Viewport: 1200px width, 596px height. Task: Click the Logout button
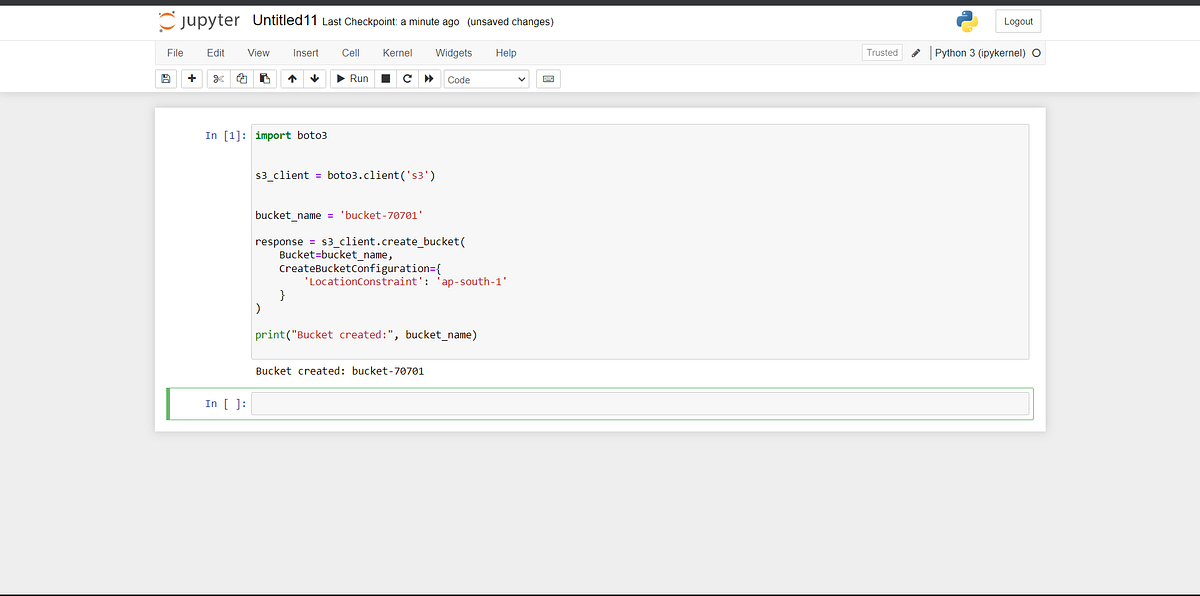[1017, 20]
